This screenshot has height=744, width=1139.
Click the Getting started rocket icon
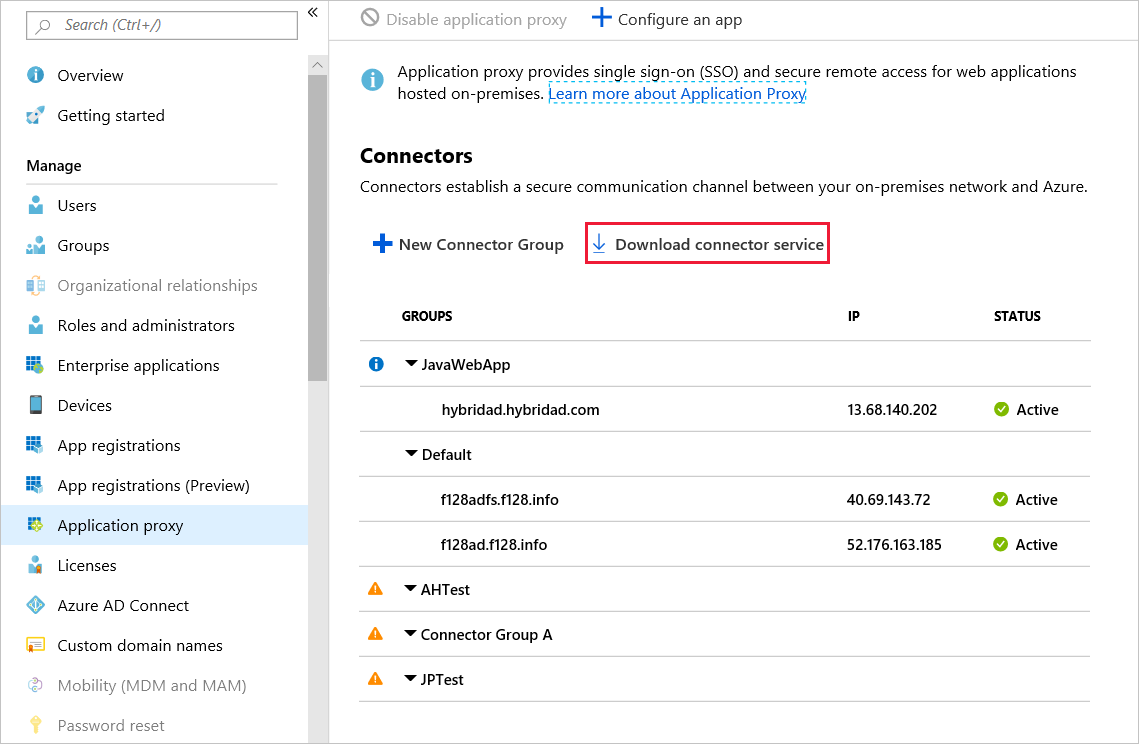(36, 116)
